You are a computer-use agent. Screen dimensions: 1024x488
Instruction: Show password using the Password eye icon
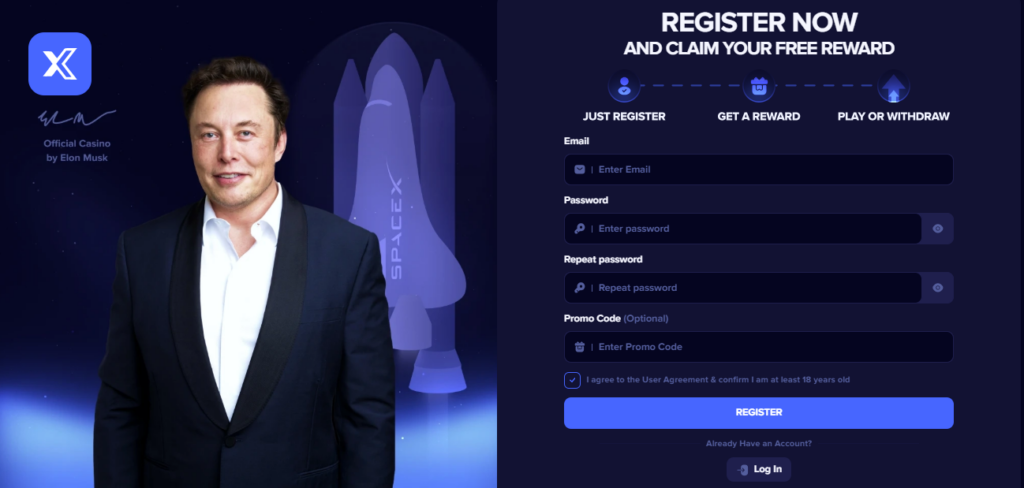click(x=938, y=229)
